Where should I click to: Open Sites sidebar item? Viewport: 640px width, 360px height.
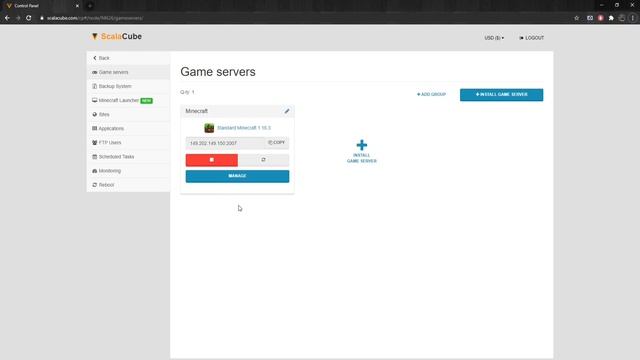(128, 114)
